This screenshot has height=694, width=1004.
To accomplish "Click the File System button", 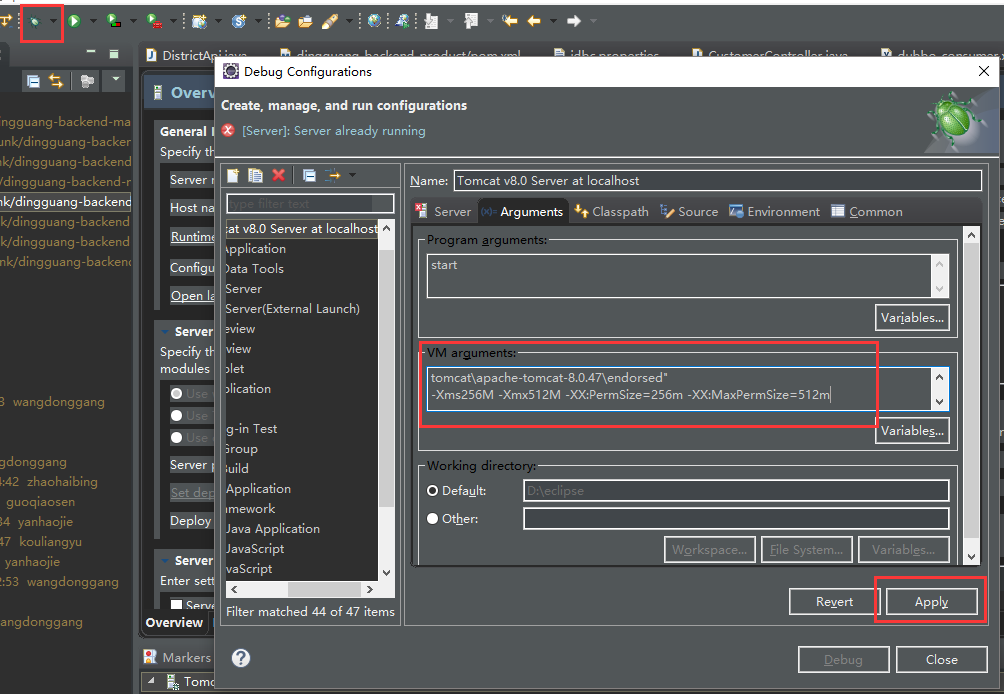I will [806, 550].
